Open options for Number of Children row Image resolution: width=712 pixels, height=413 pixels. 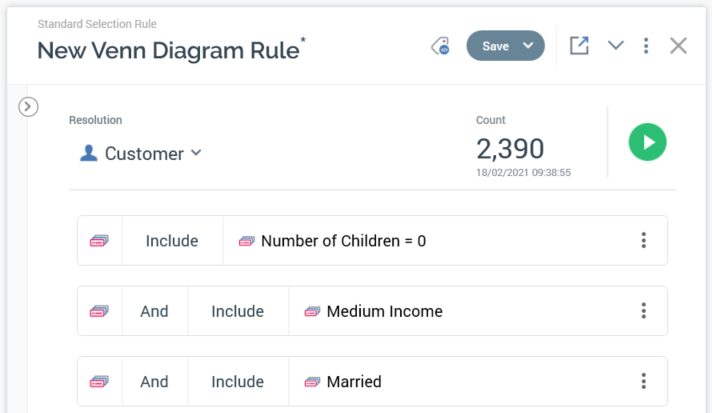(x=644, y=241)
